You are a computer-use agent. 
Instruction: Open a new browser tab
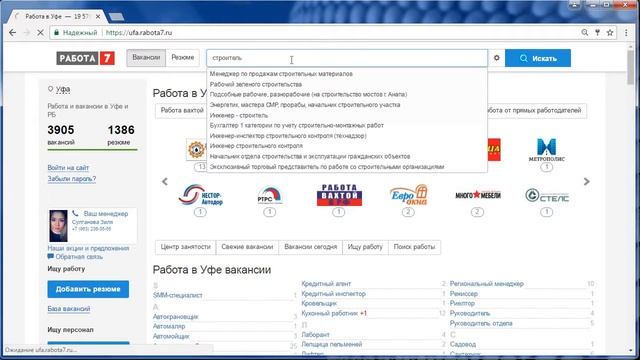[116, 17]
